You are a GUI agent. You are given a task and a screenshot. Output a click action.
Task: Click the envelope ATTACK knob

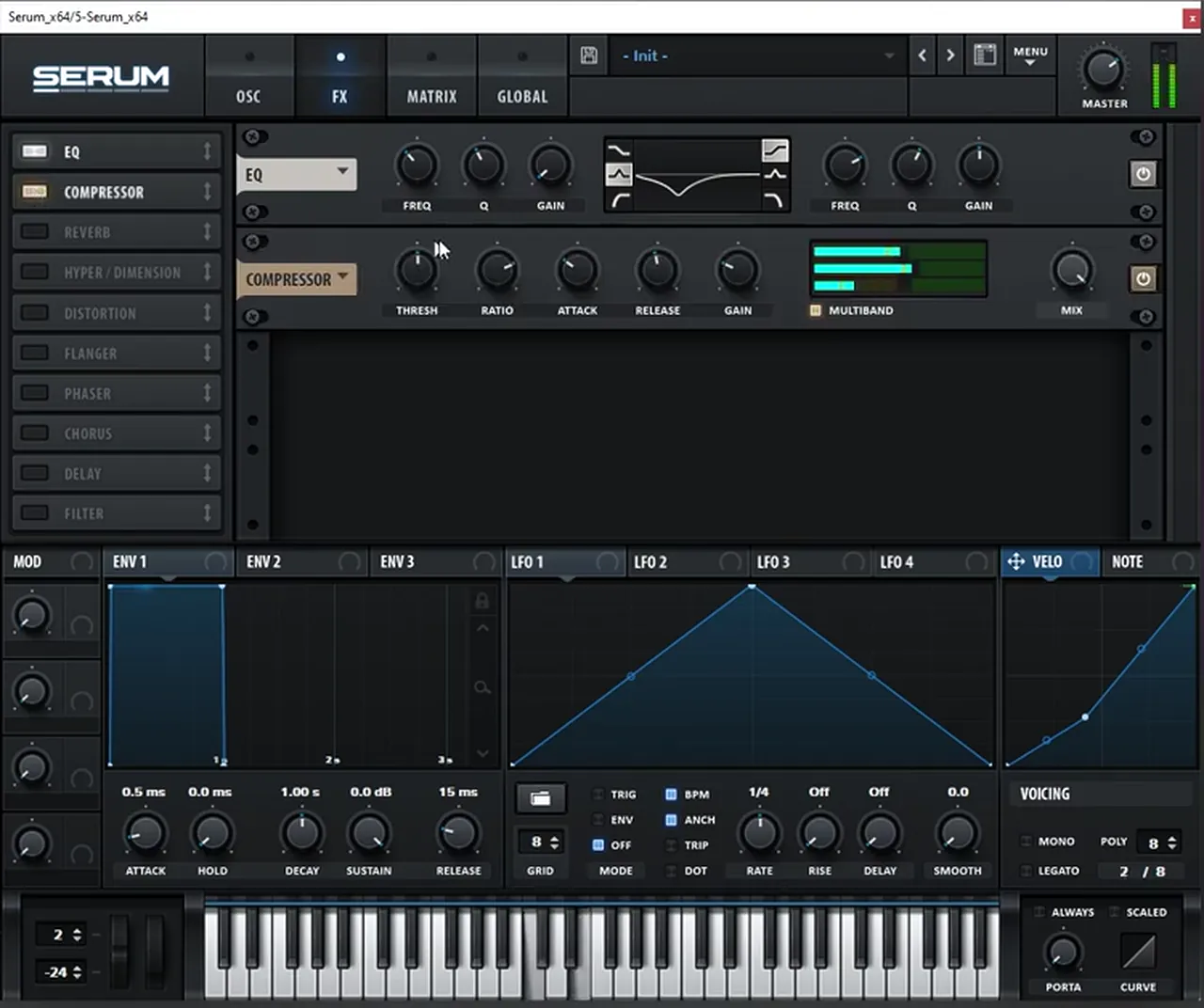(145, 832)
